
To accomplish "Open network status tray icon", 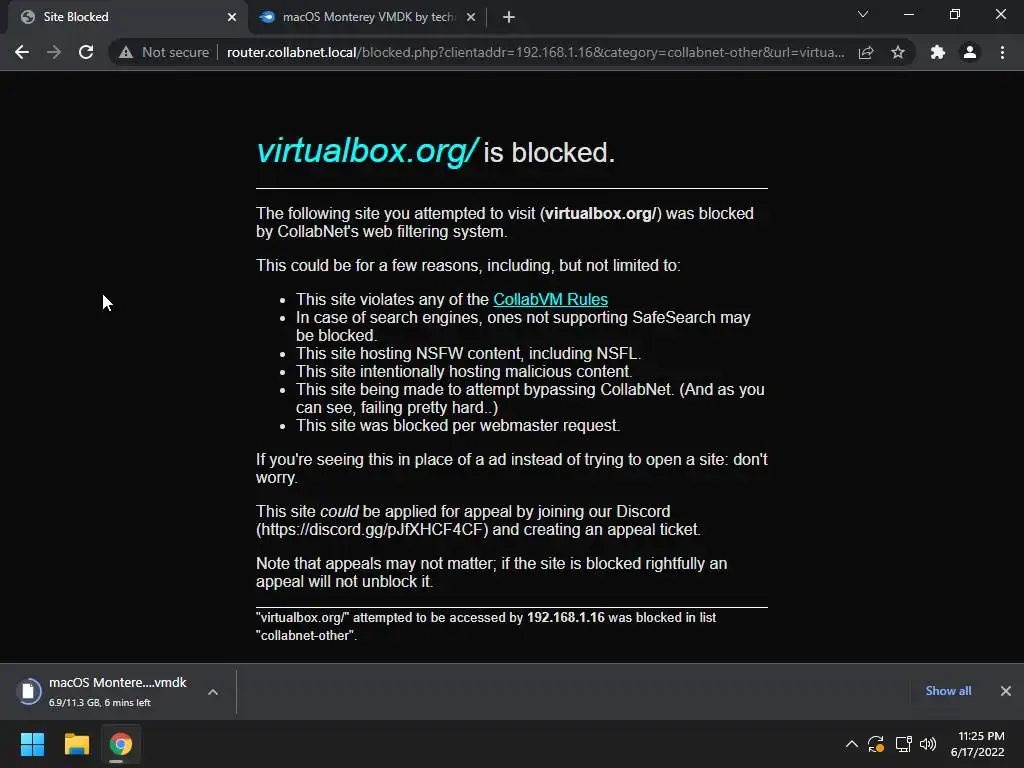I will coord(903,744).
